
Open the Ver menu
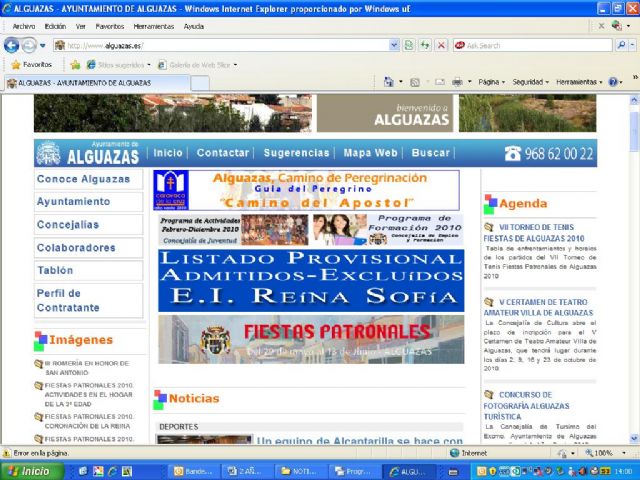click(80, 26)
